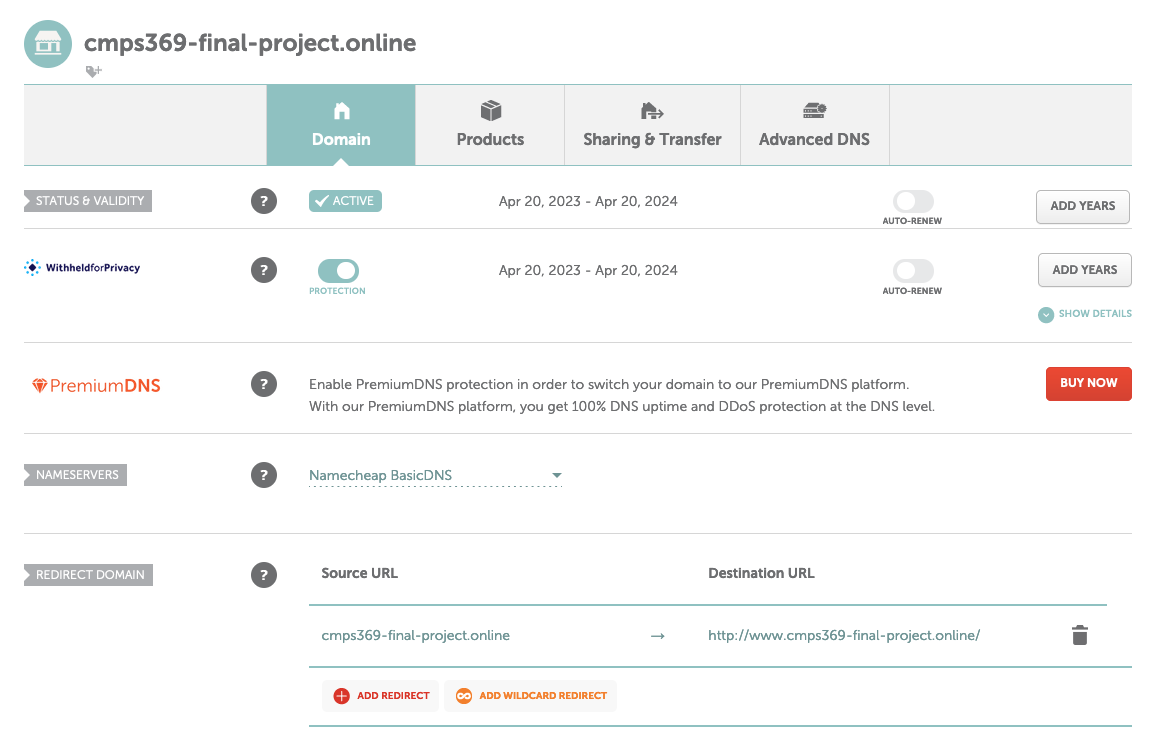This screenshot has width=1155, height=748.
Task: Expand Show Details for privacy protection
Action: tap(1085, 314)
